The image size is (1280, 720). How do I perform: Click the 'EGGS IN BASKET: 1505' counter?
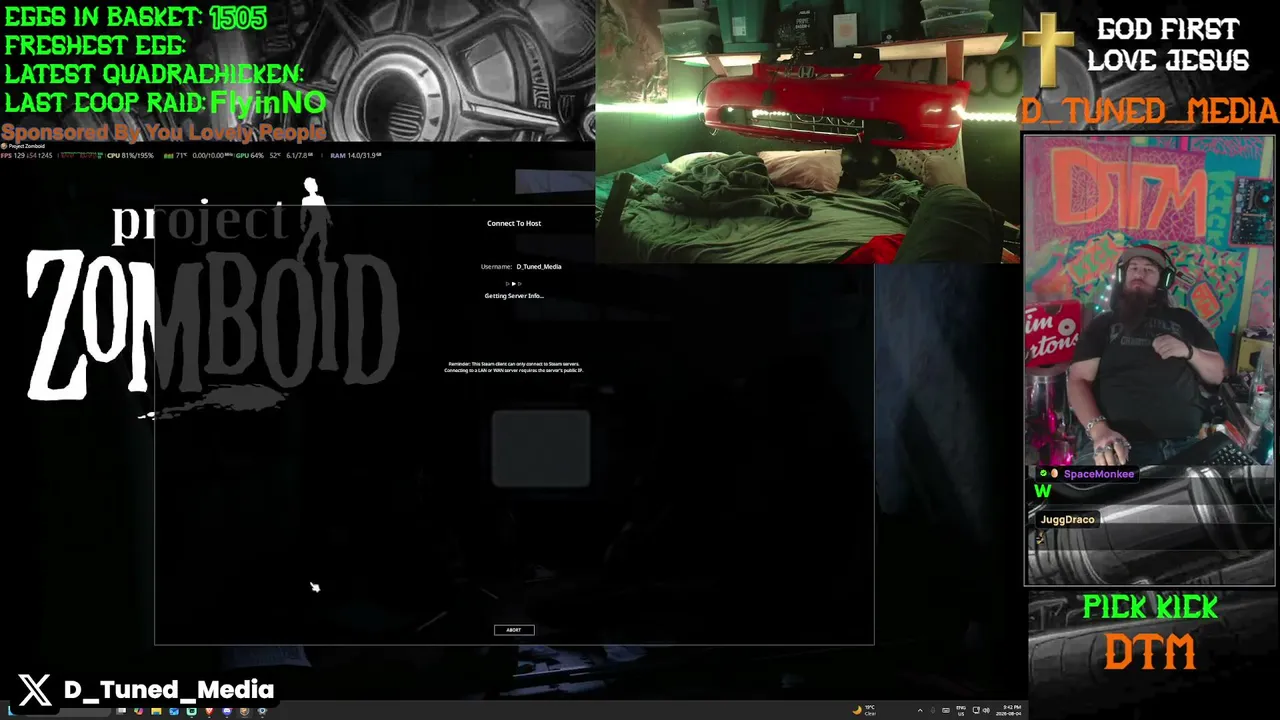tap(136, 18)
